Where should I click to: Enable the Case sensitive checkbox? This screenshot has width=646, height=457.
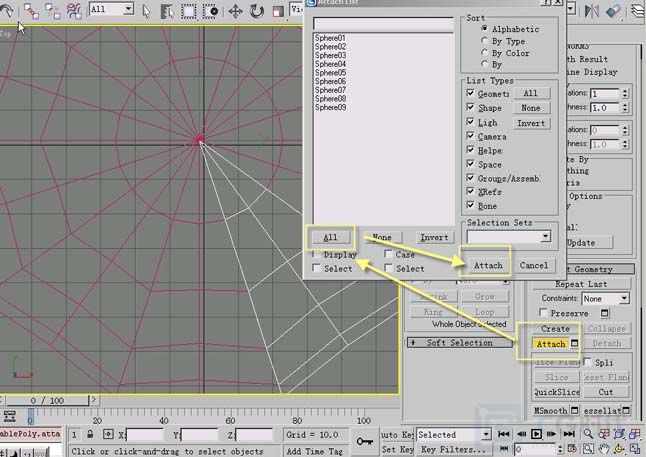pos(388,253)
